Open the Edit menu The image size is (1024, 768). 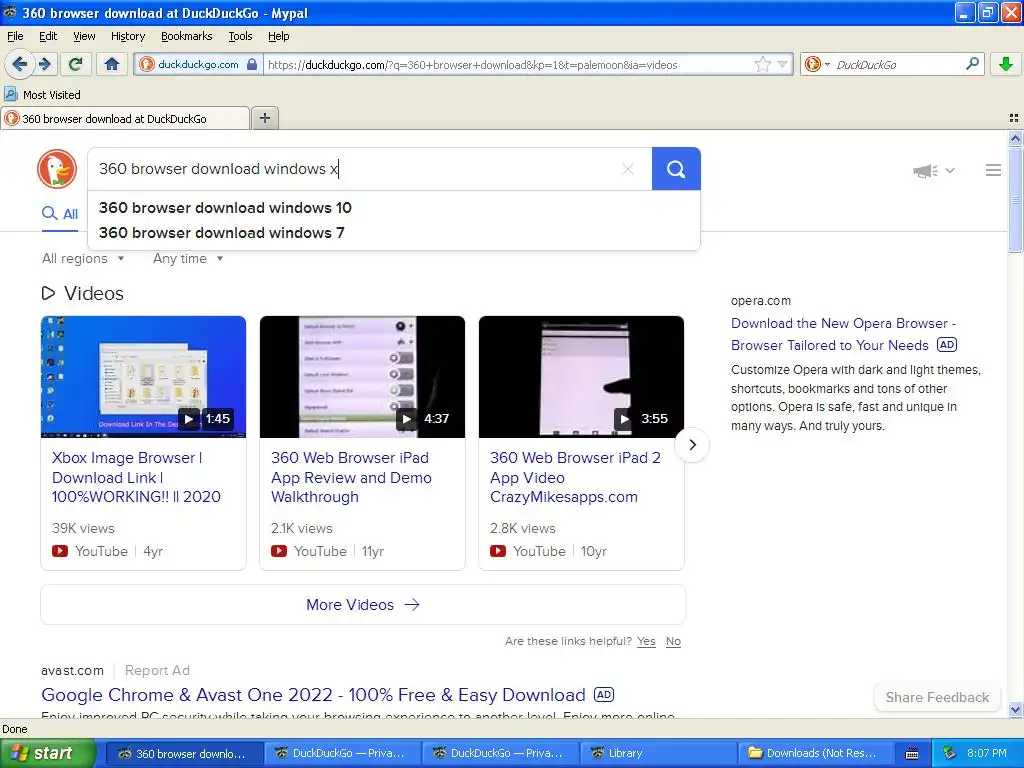point(48,36)
